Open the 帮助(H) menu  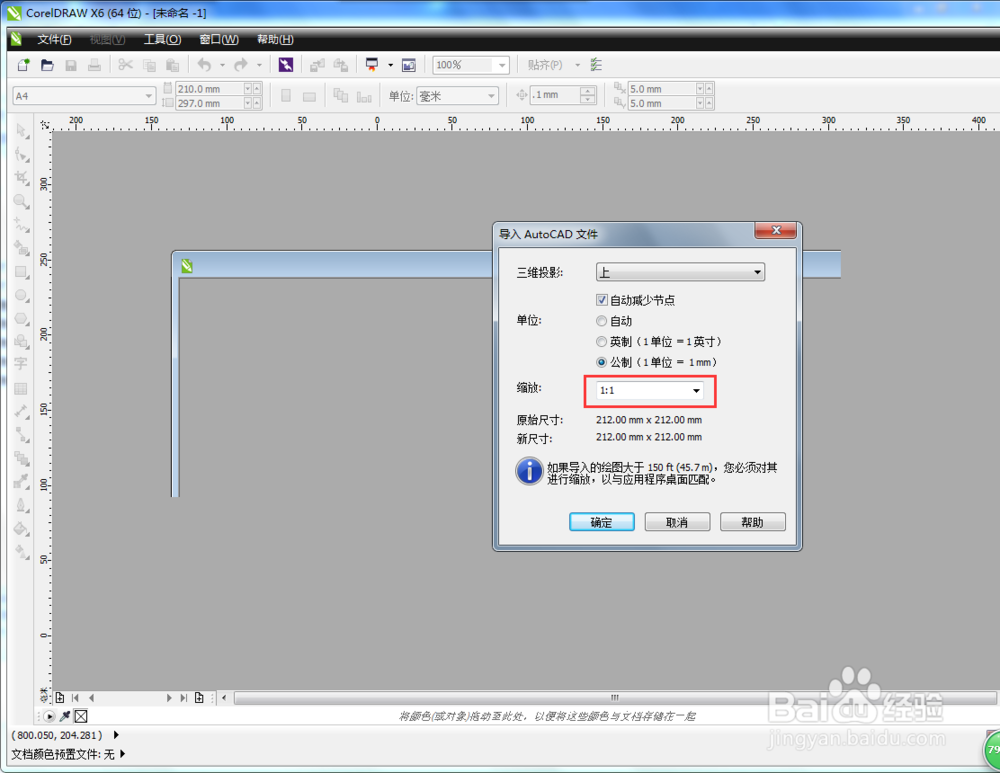(275, 40)
